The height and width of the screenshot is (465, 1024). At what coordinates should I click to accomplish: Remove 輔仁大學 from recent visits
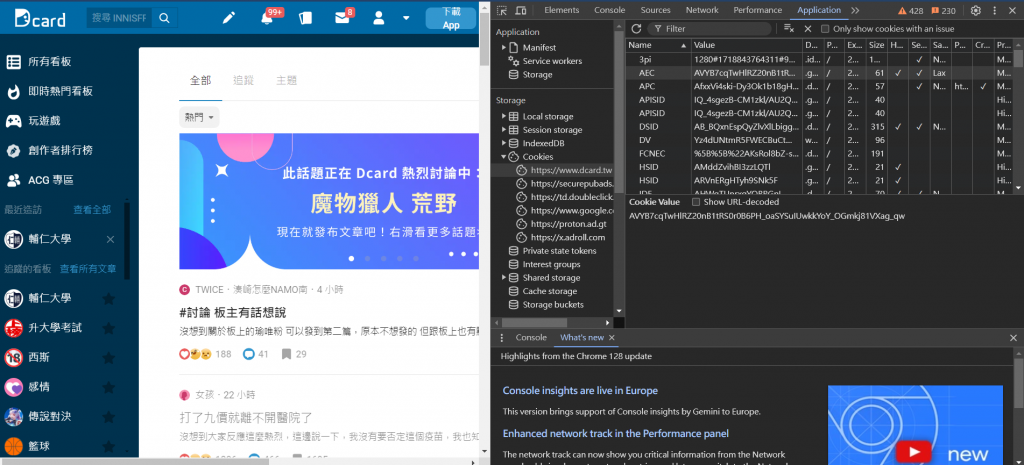tap(110, 240)
